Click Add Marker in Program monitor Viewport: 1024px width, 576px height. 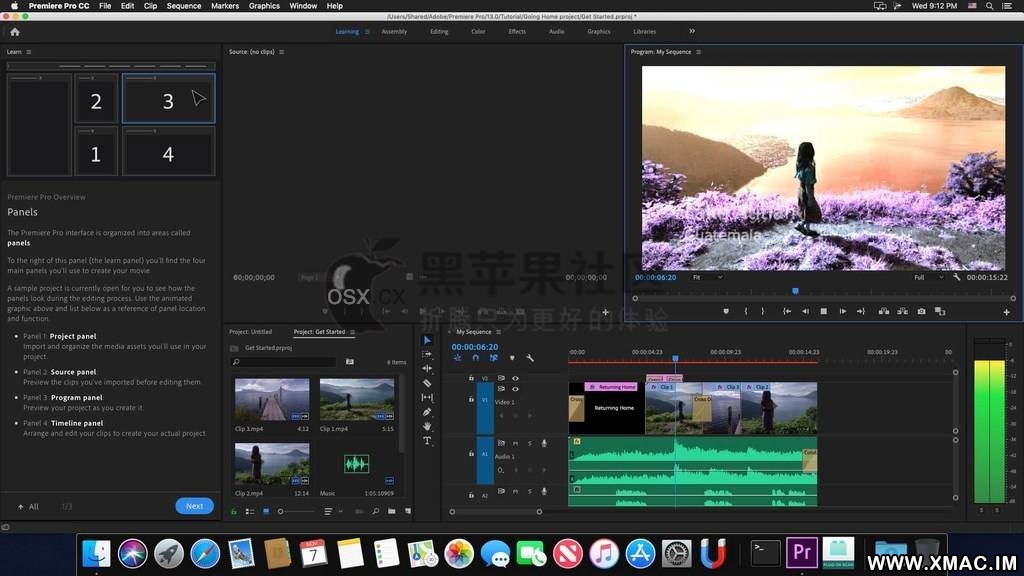click(x=726, y=312)
